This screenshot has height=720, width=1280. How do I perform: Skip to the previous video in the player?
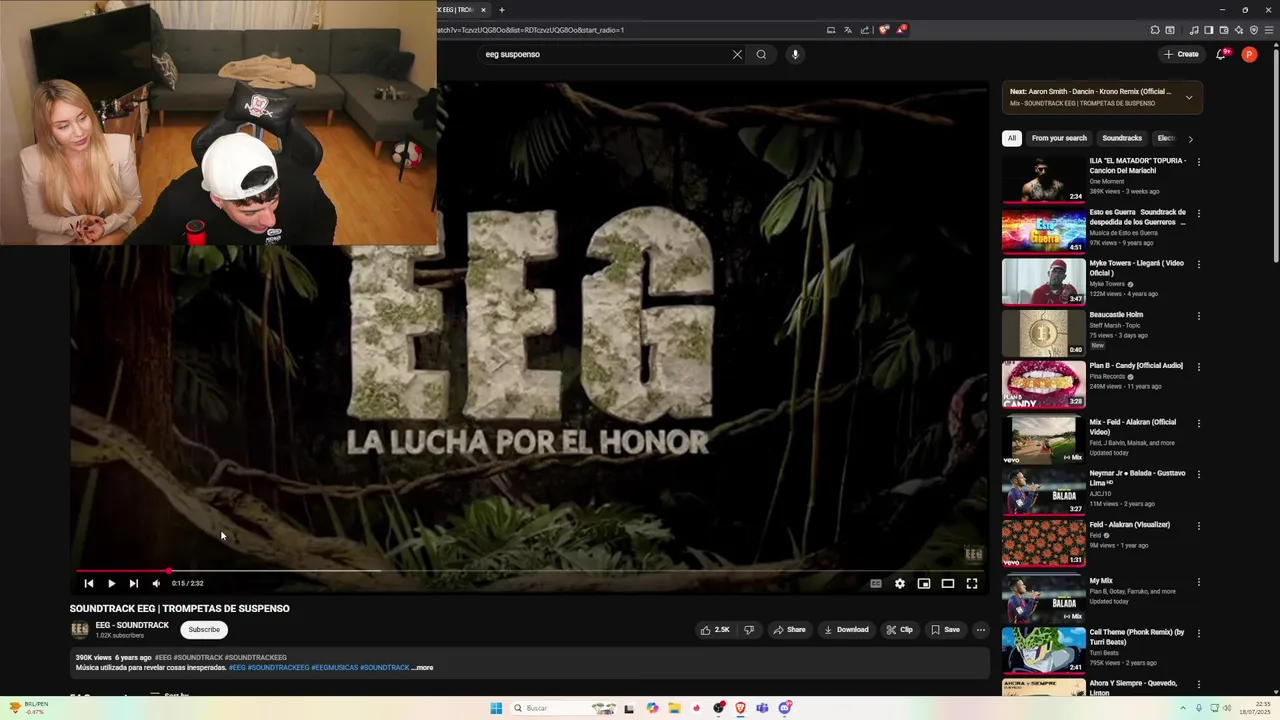(x=88, y=583)
